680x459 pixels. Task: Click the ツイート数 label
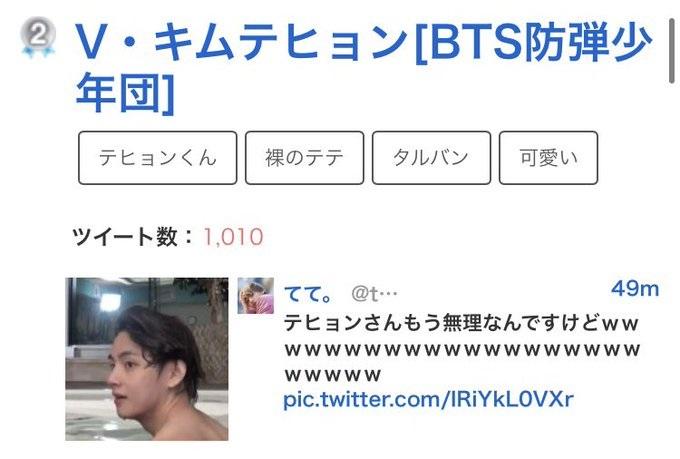point(125,237)
